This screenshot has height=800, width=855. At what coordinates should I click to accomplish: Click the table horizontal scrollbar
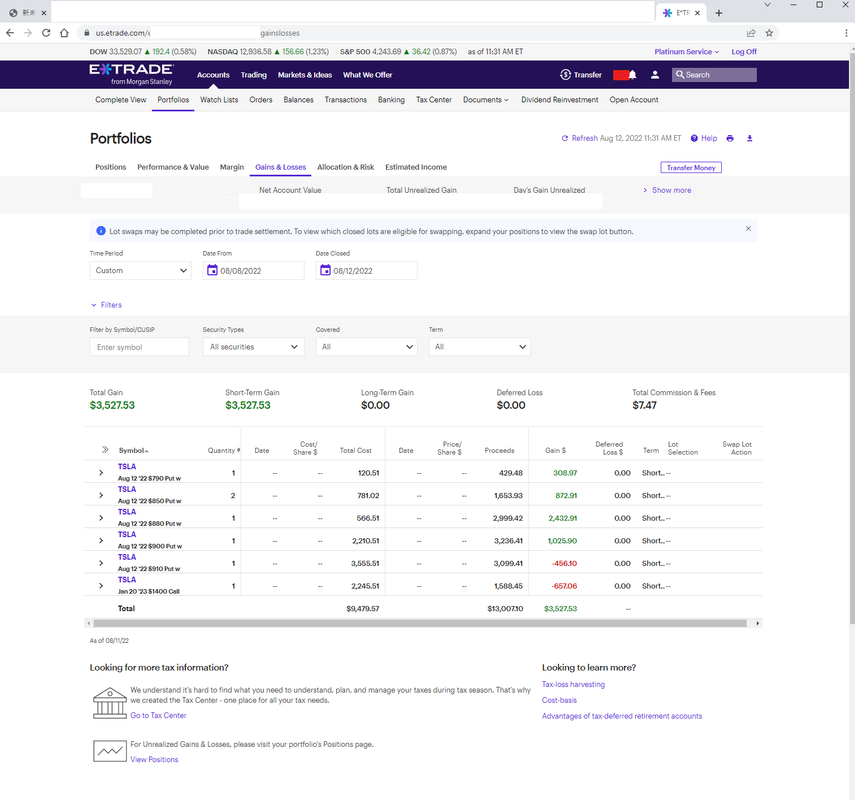420,623
